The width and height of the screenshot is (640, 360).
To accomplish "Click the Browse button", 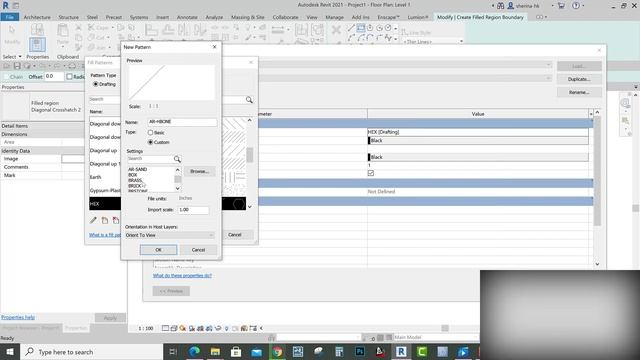I will [199, 171].
